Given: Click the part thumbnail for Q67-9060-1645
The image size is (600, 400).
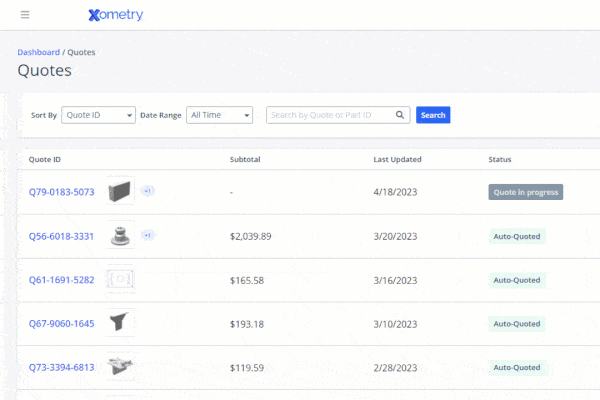Looking at the screenshot, I should coord(121,323).
